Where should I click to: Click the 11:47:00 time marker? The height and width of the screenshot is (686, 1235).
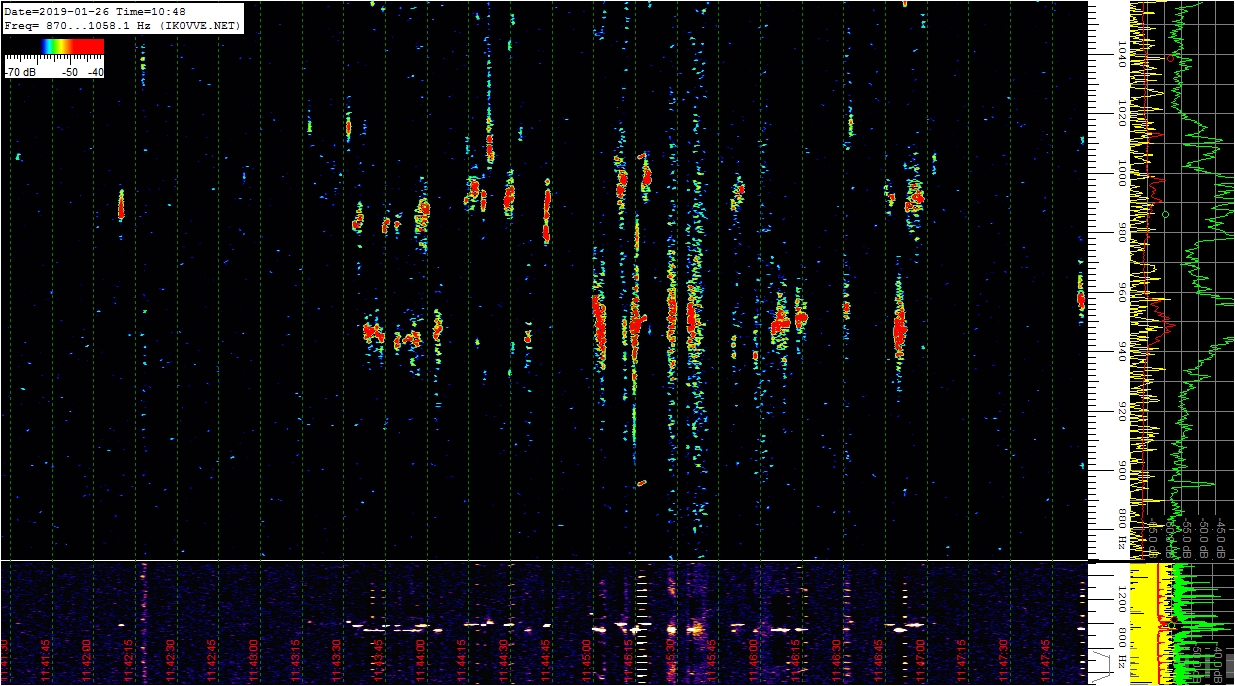click(x=922, y=658)
